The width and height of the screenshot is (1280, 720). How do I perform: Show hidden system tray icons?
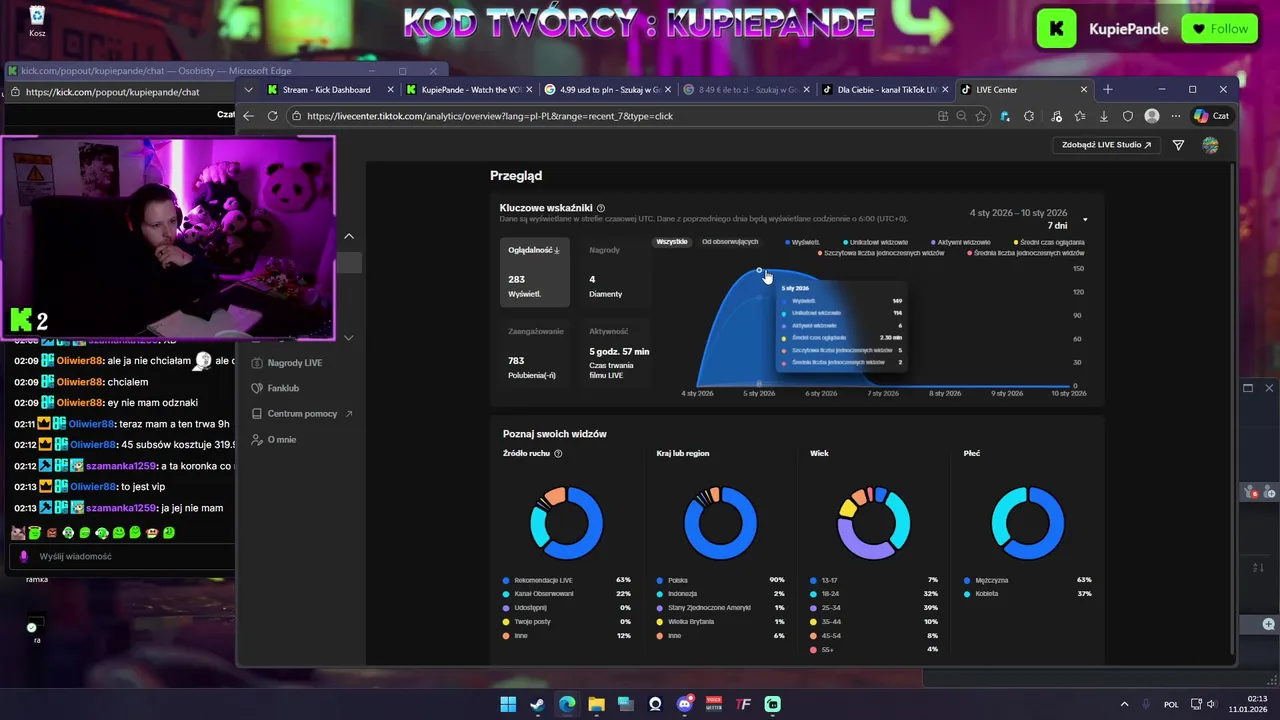click(x=1124, y=705)
